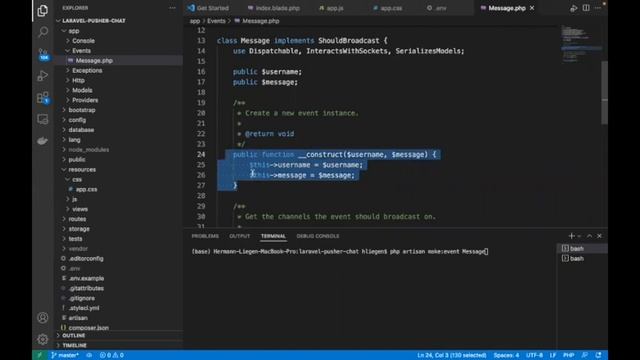Image resolution: width=640 pixels, height=360 pixels.
Task: Open the DEBUG CONSOLE panel tab
Action: coord(318,236)
